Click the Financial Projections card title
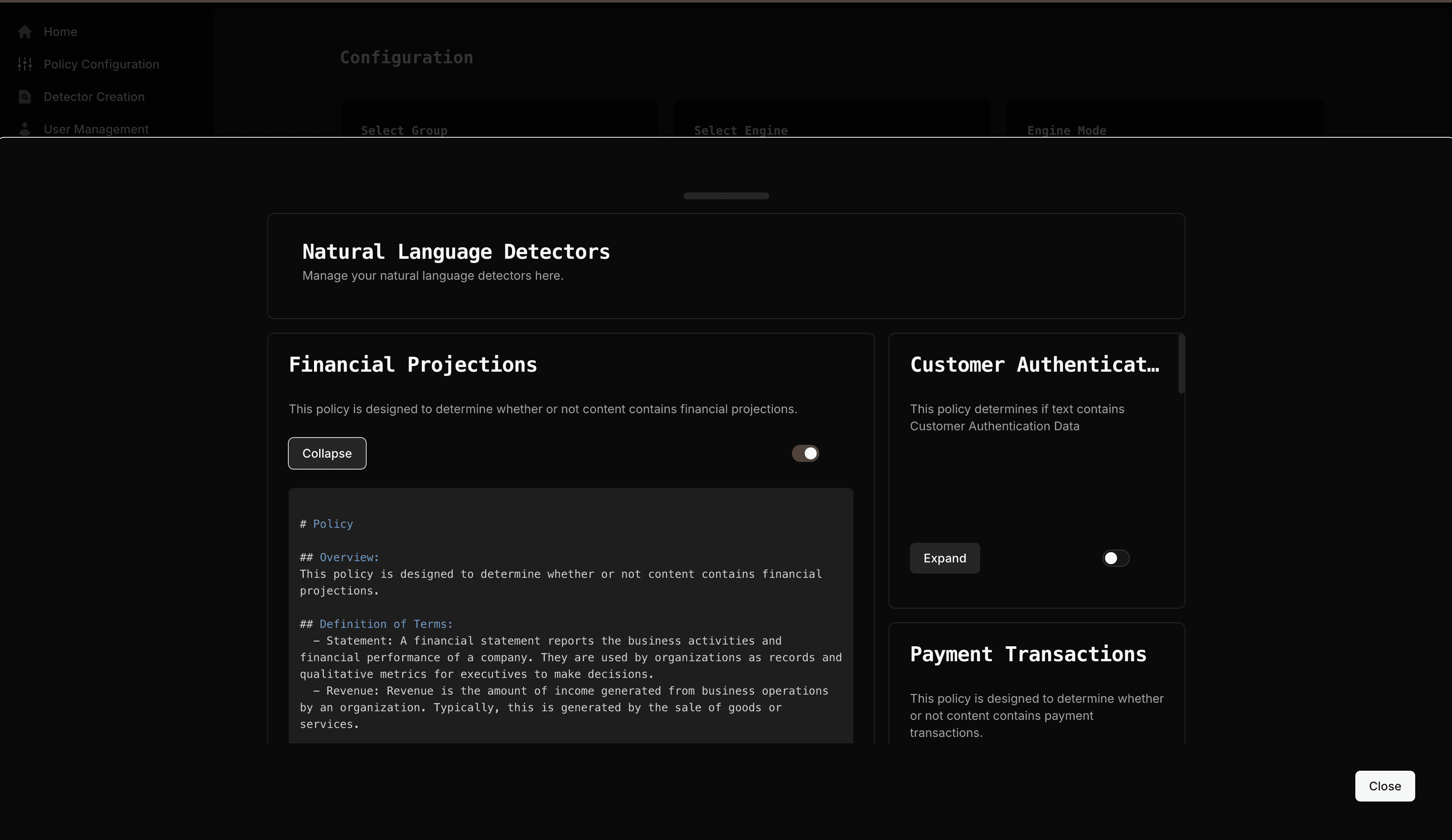The image size is (1452, 840). (x=412, y=365)
